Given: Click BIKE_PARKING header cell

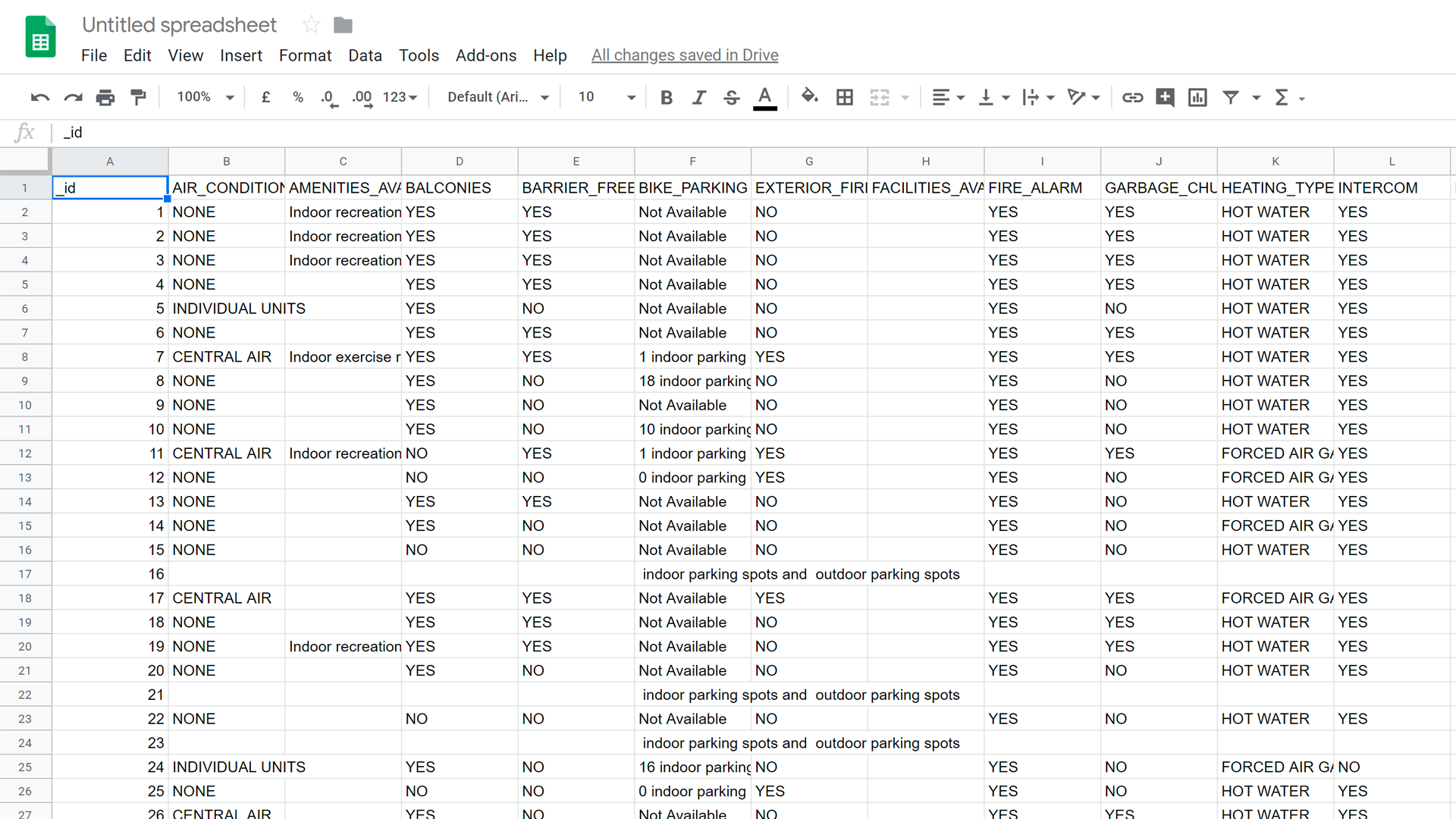Looking at the screenshot, I should (x=692, y=188).
